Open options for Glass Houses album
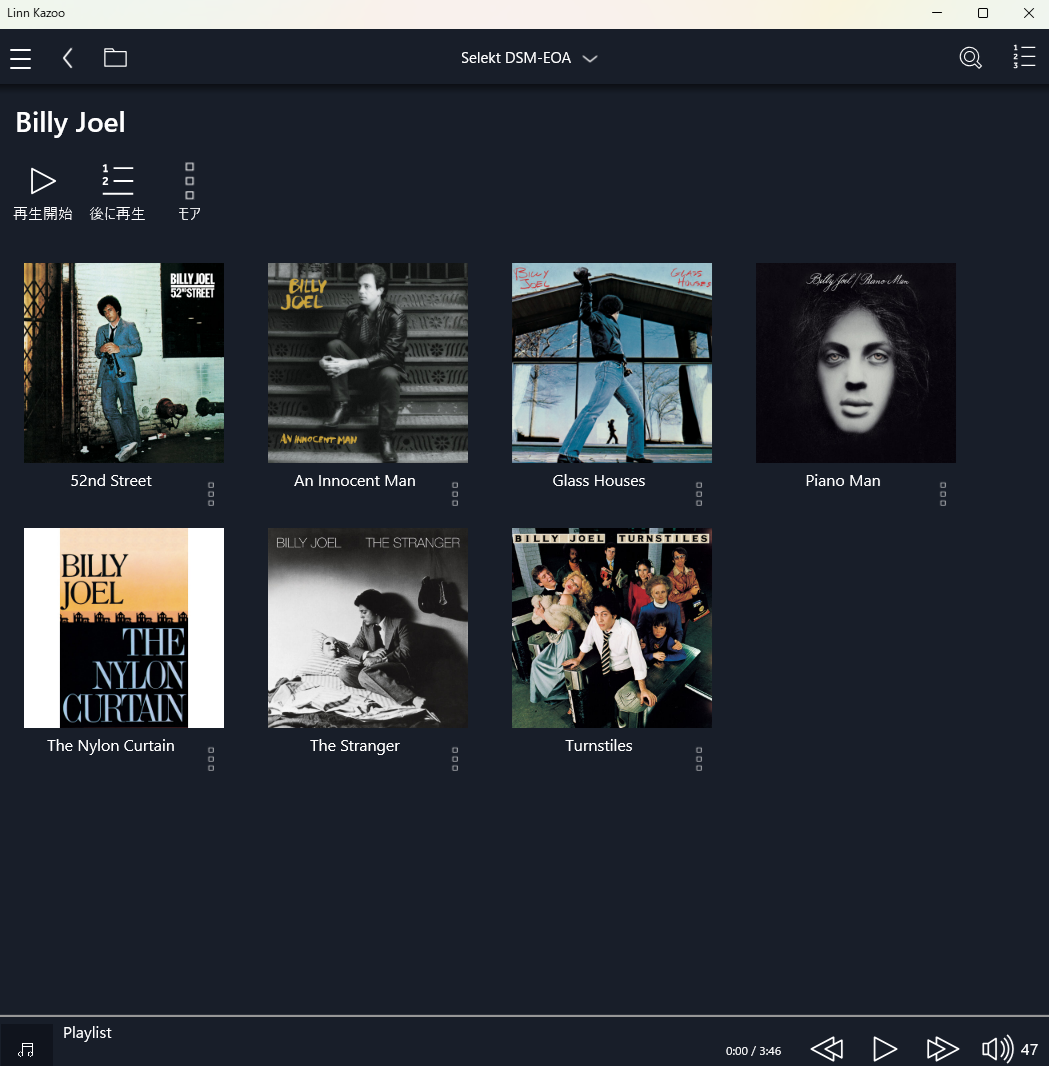Viewport: 1049px width, 1066px height. point(699,494)
